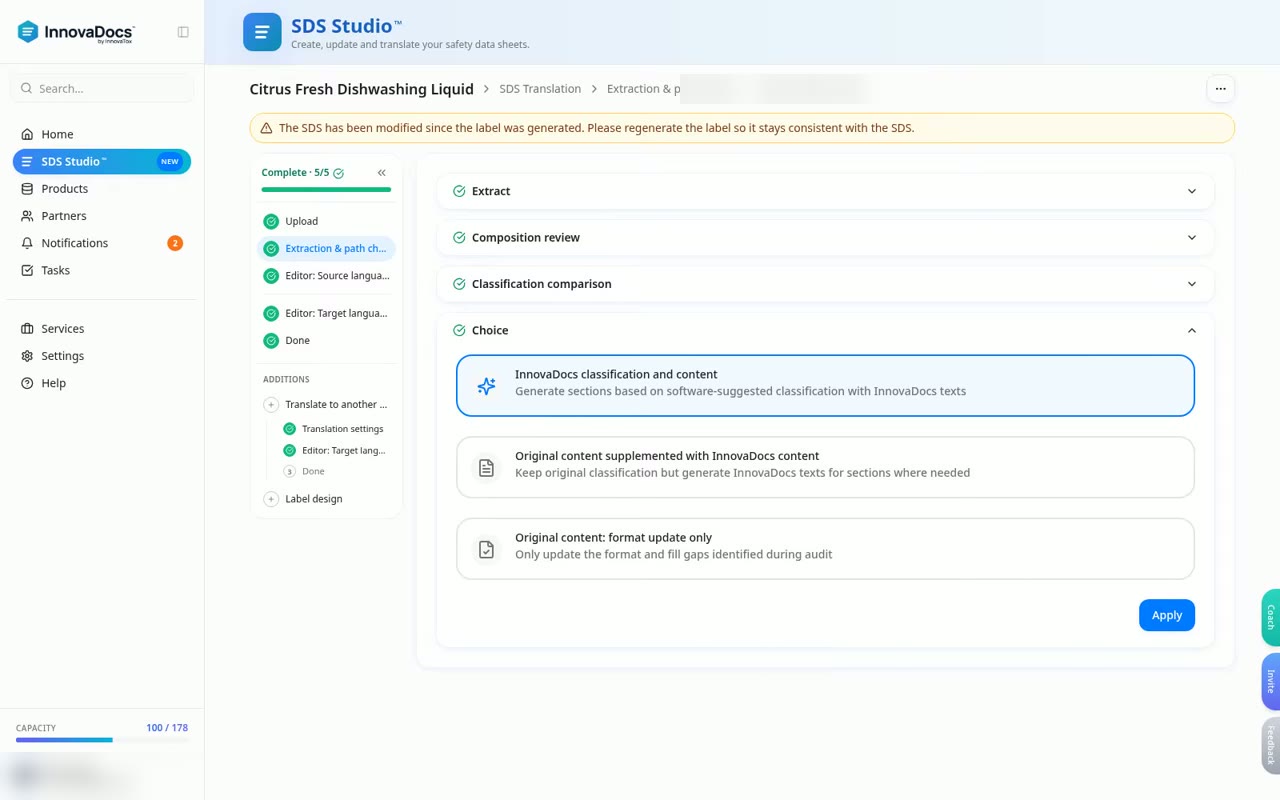1280x800 pixels.
Task: Open Editor: Target langua... step below Source editor
Action: [327, 314]
